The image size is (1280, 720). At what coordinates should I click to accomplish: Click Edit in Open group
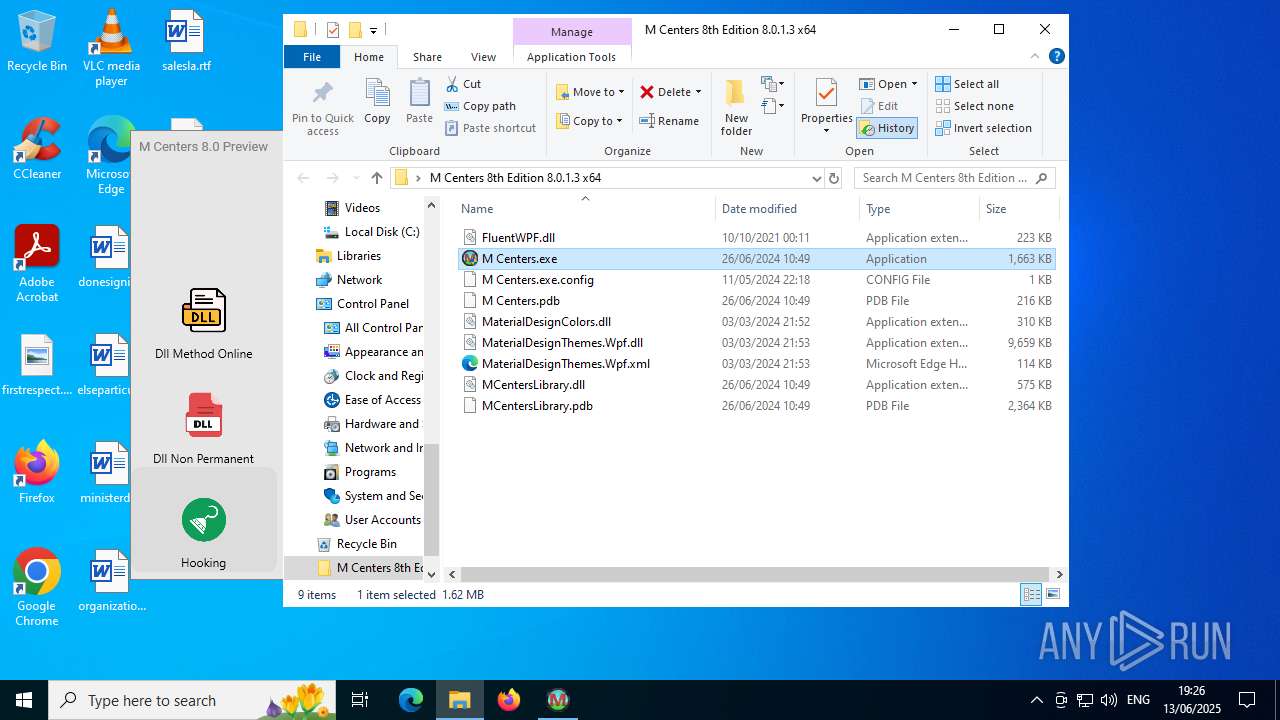pyautogui.click(x=879, y=106)
